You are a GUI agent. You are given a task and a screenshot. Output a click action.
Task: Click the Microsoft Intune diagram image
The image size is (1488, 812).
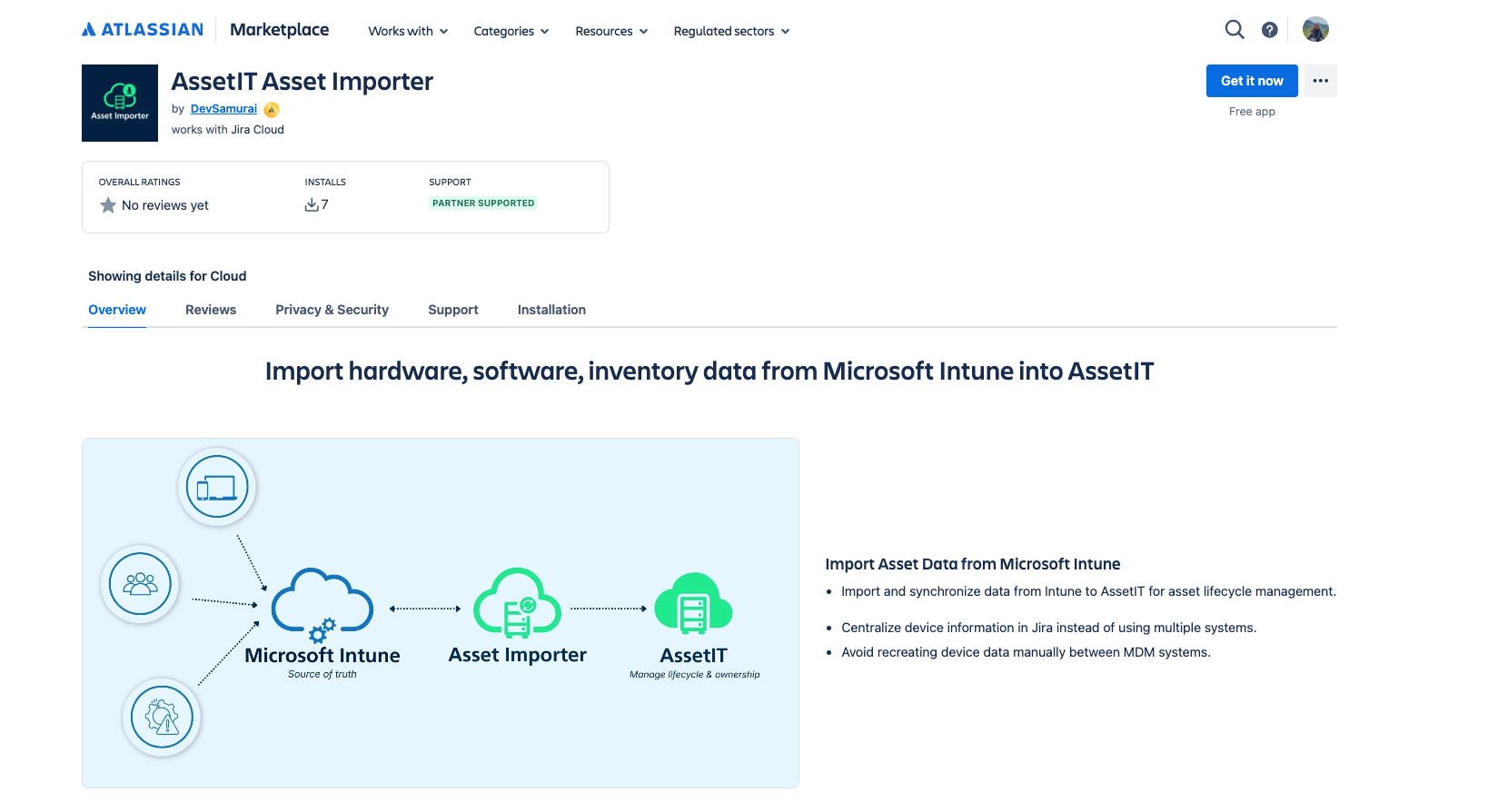tap(441, 613)
